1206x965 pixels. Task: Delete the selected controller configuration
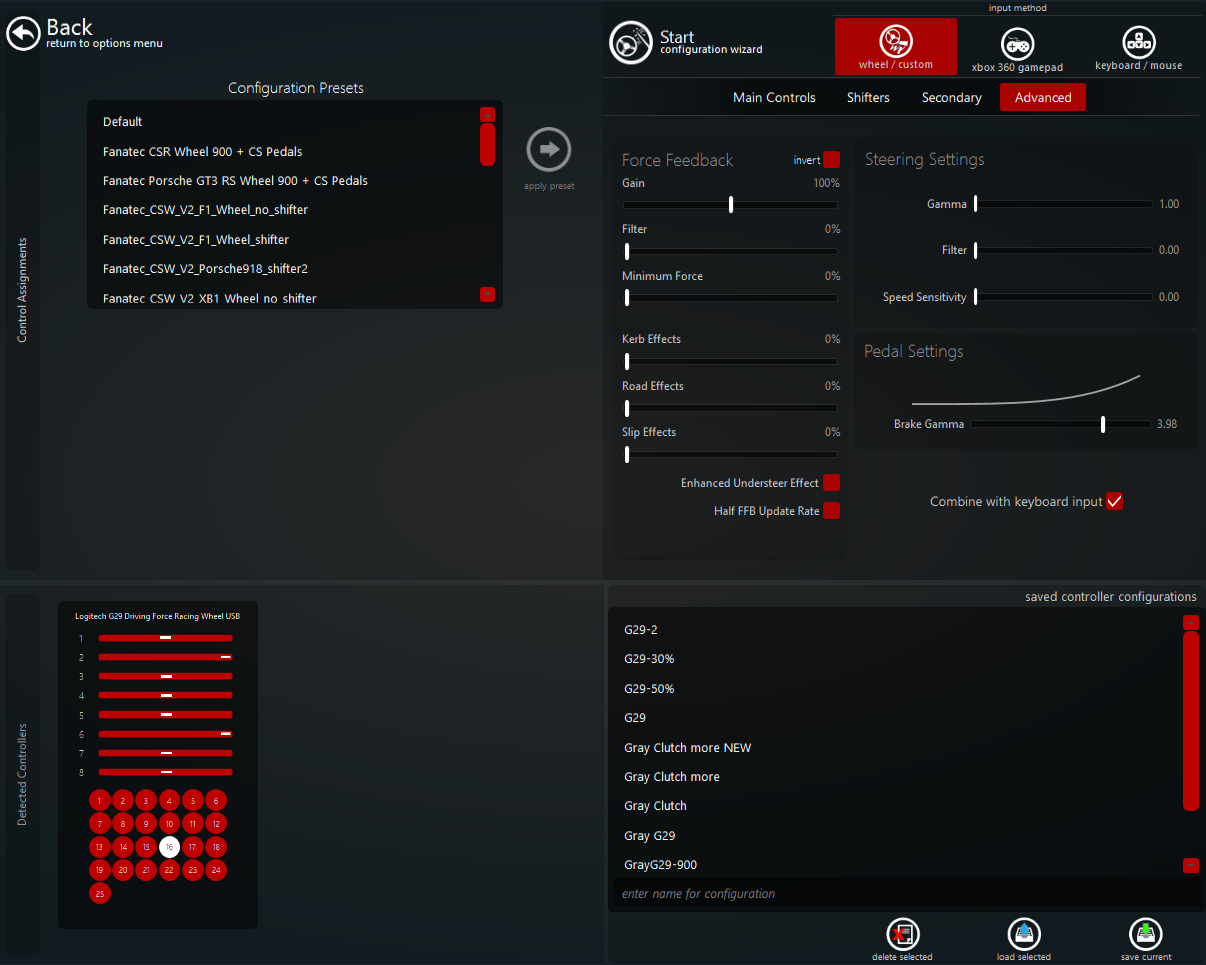[902, 935]
